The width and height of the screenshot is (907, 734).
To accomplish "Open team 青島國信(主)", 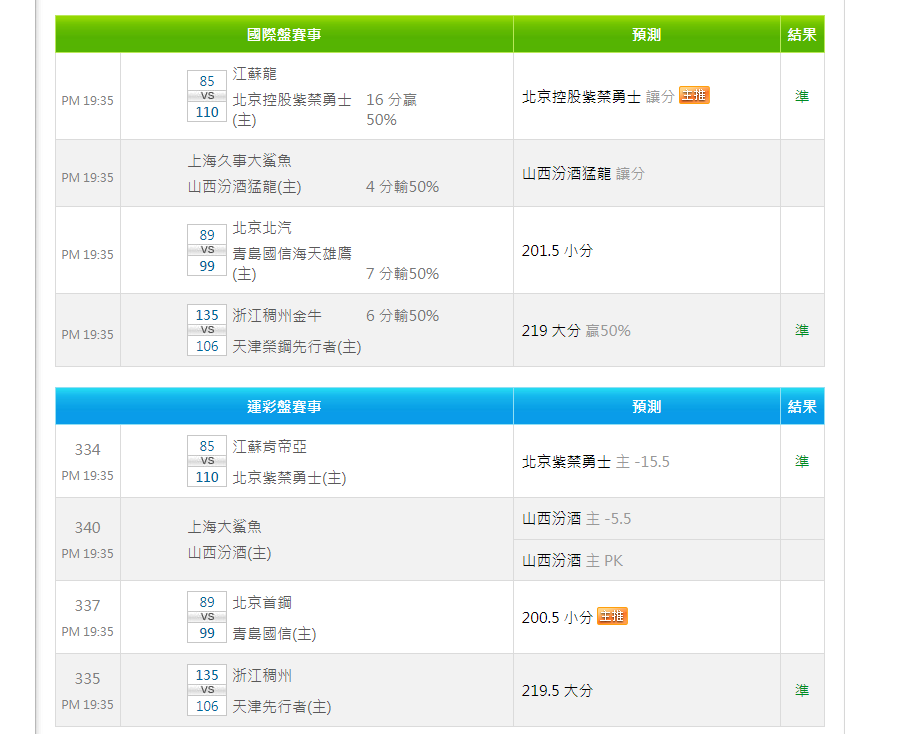I will pyautogui.click(x=274, y=634).
